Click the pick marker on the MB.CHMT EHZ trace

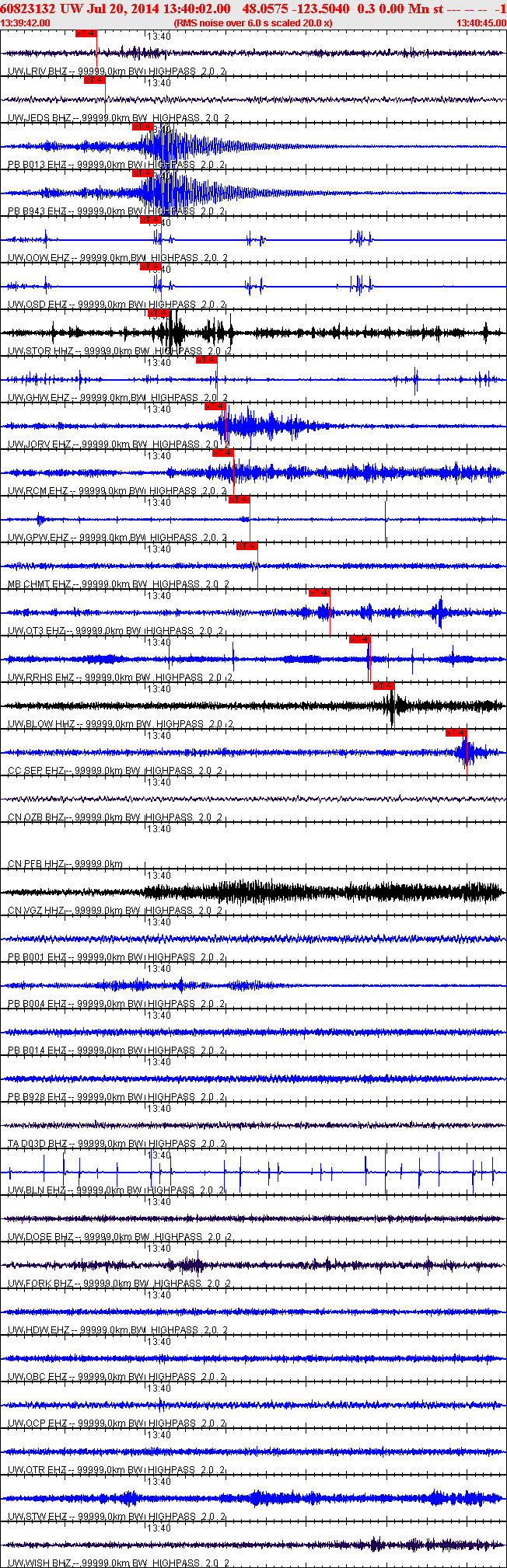[x=247, y=546]
